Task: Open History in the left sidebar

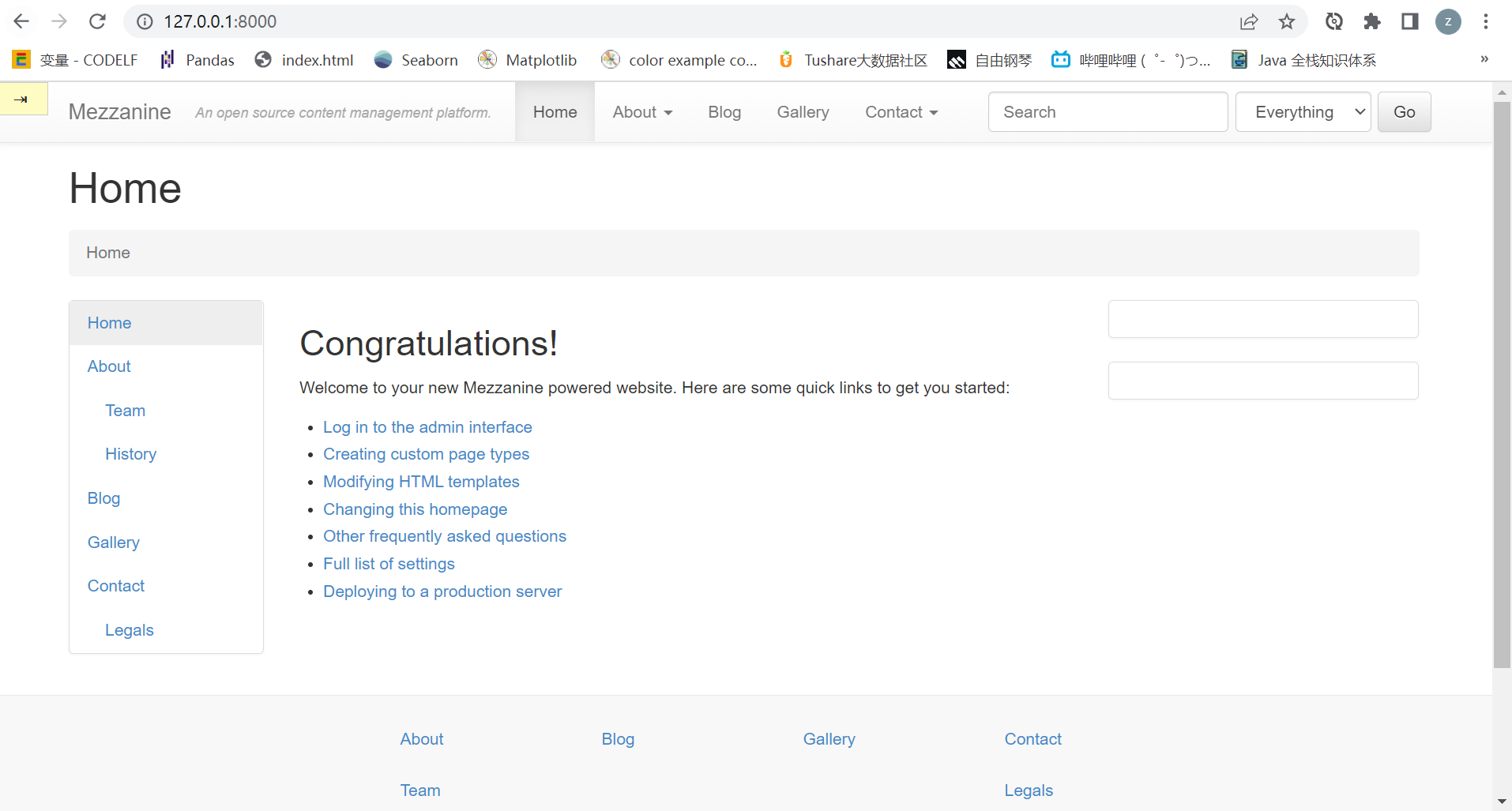Action: pos(166,454)
